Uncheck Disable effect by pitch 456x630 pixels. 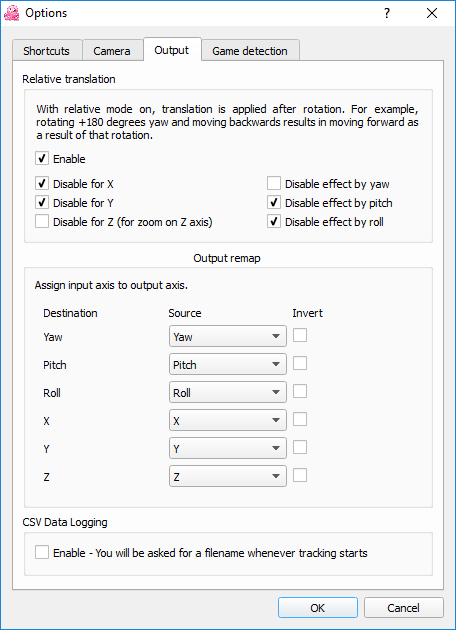274,203
